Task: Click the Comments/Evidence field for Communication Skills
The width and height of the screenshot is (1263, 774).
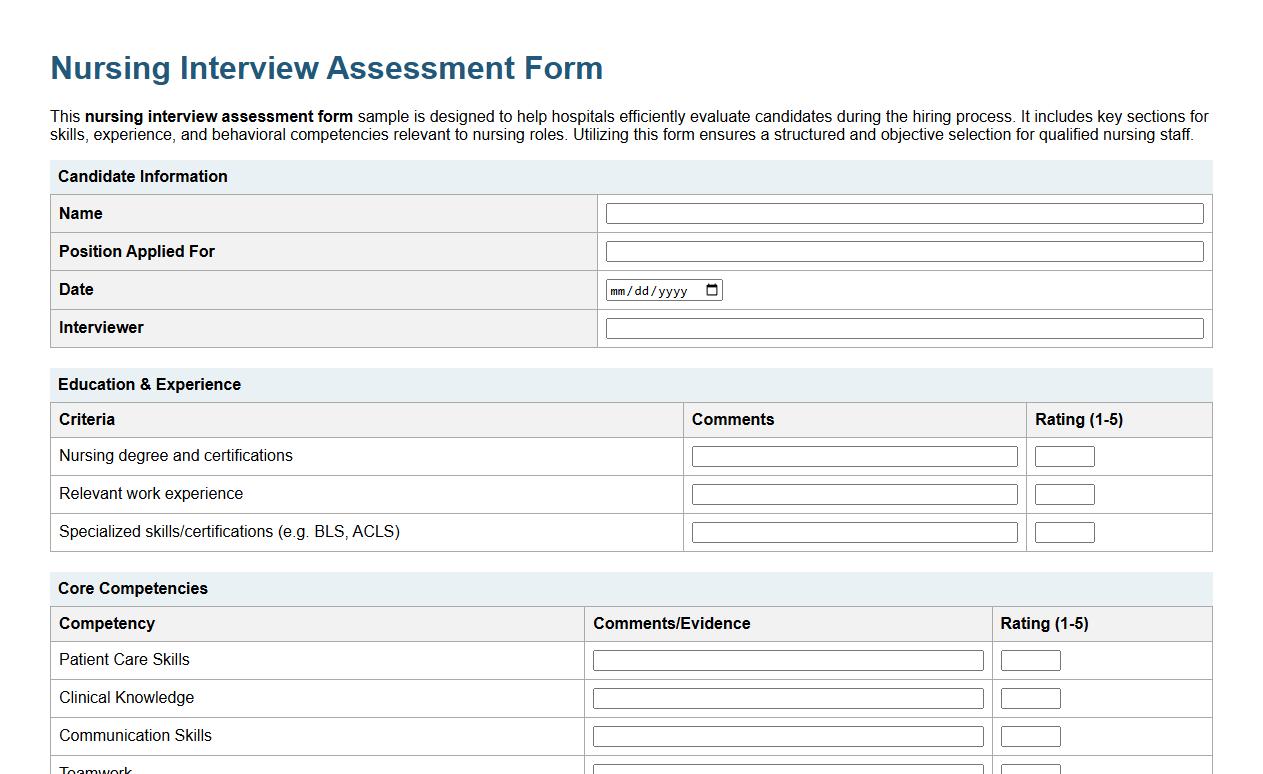Action: [788, 735]
